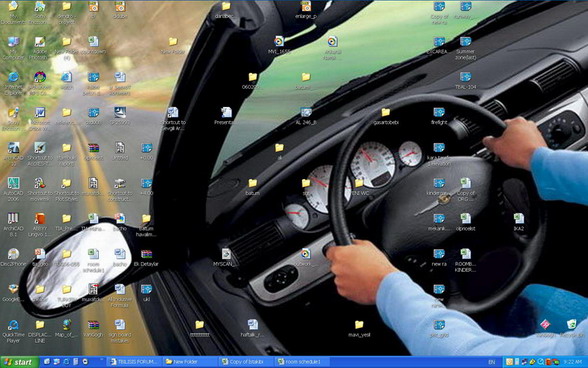Select the mavi_yesil folder icon
The height and width of the screenshot is (368, 588).
[x=359, y=328]
